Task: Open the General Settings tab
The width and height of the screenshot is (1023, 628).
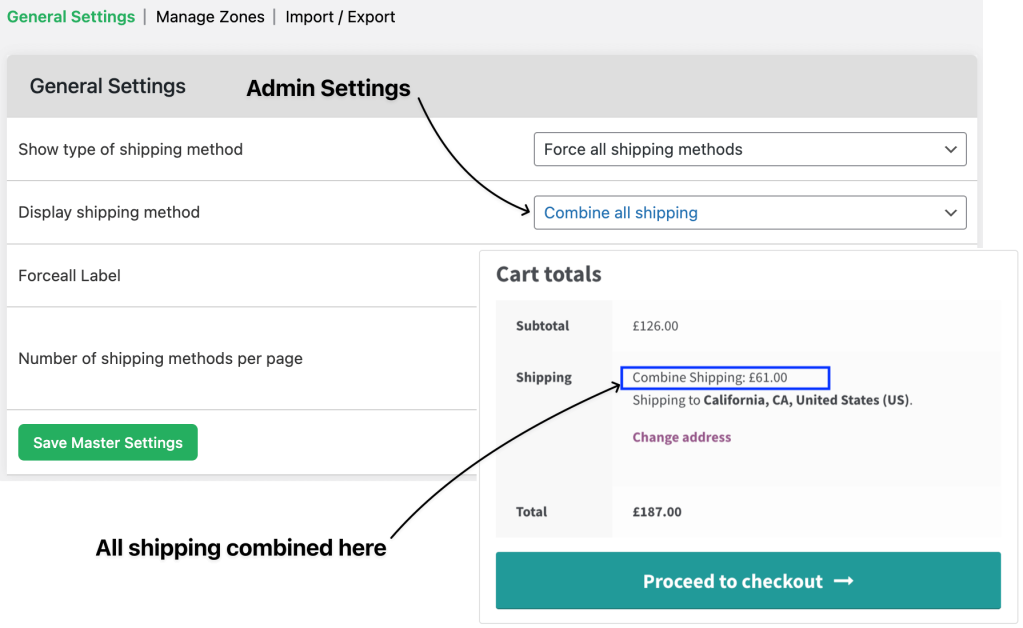Action: click(70, 17)
